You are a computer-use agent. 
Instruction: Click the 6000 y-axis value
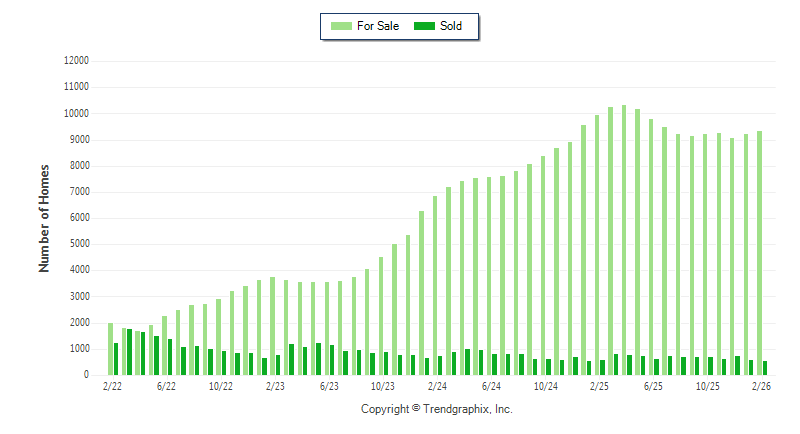click(x=79, y=218)
